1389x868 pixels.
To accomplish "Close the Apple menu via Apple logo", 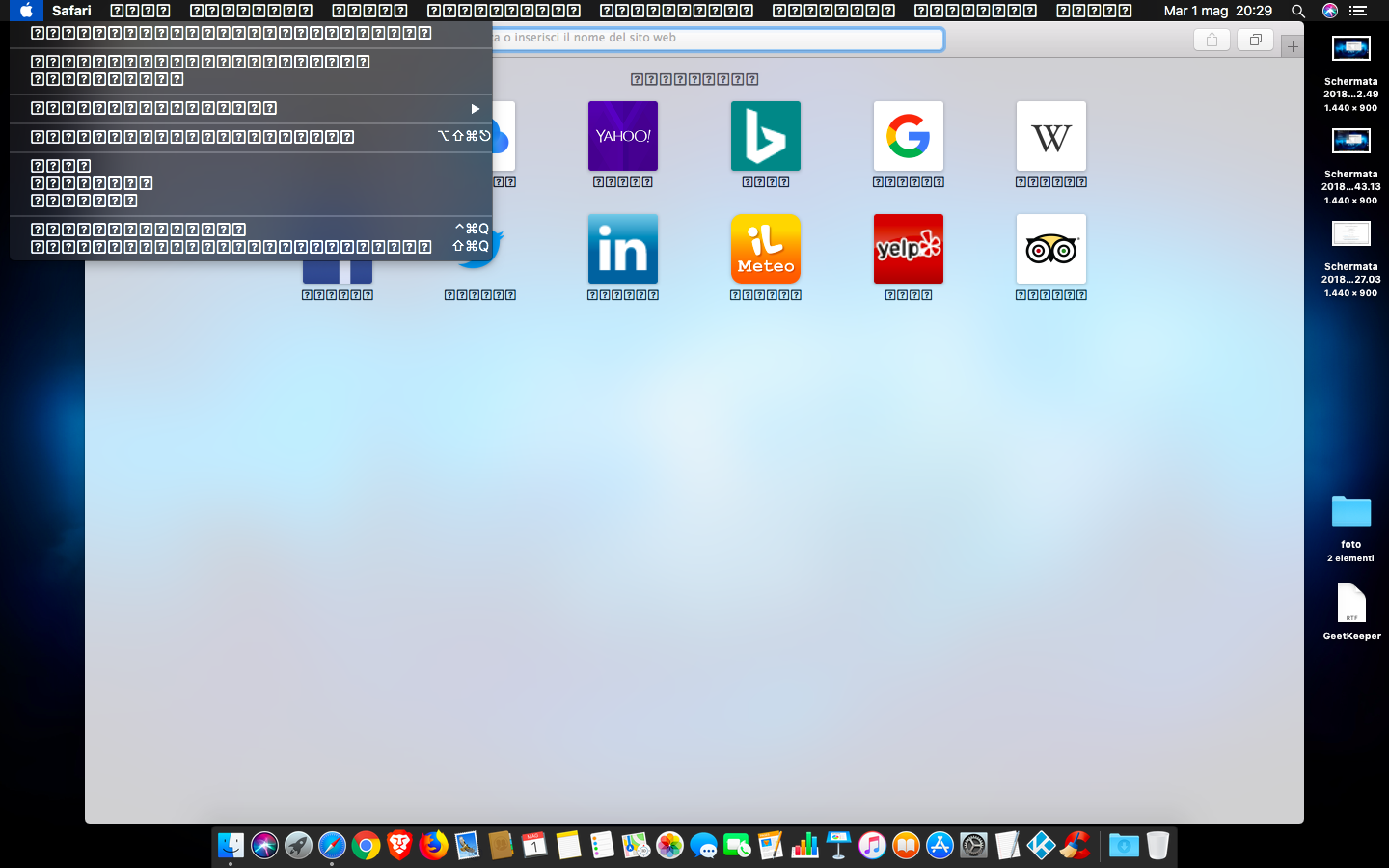I will (x=26, y=11).
